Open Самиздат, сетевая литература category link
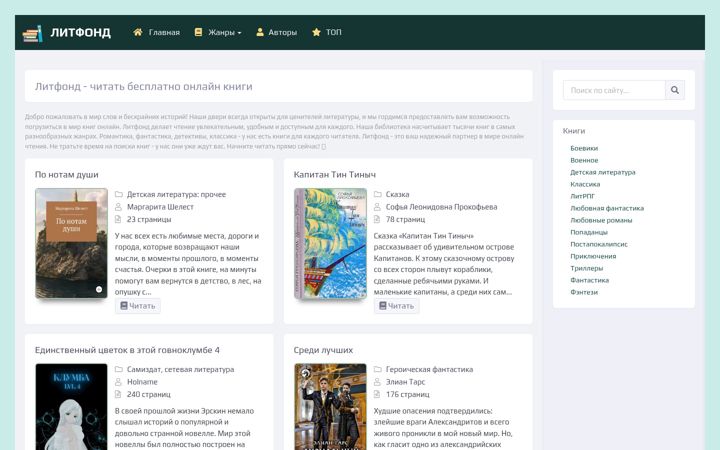The image size is (720, 450). pyautogui.click(x=180, y=369)
